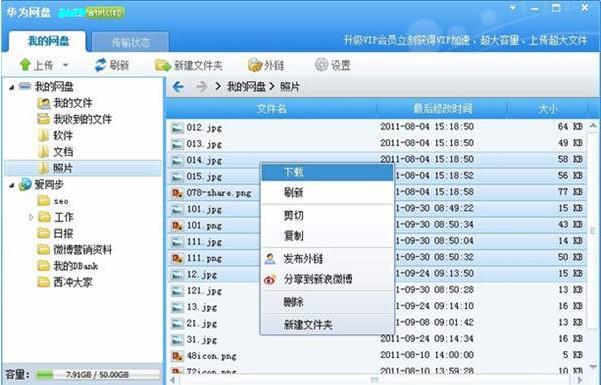
Task: Choose 分享到新浪微博 from context menu
Action: click(x=327, y=279)
